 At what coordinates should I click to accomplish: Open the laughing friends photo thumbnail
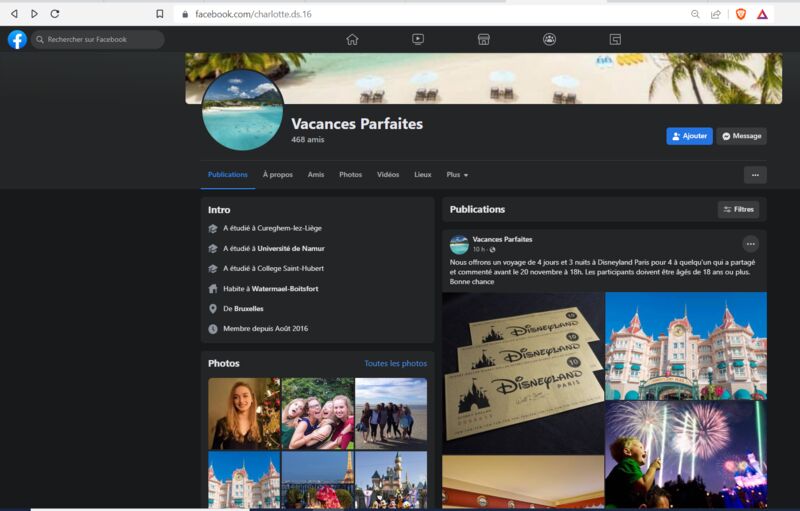[x=317, y=414]
